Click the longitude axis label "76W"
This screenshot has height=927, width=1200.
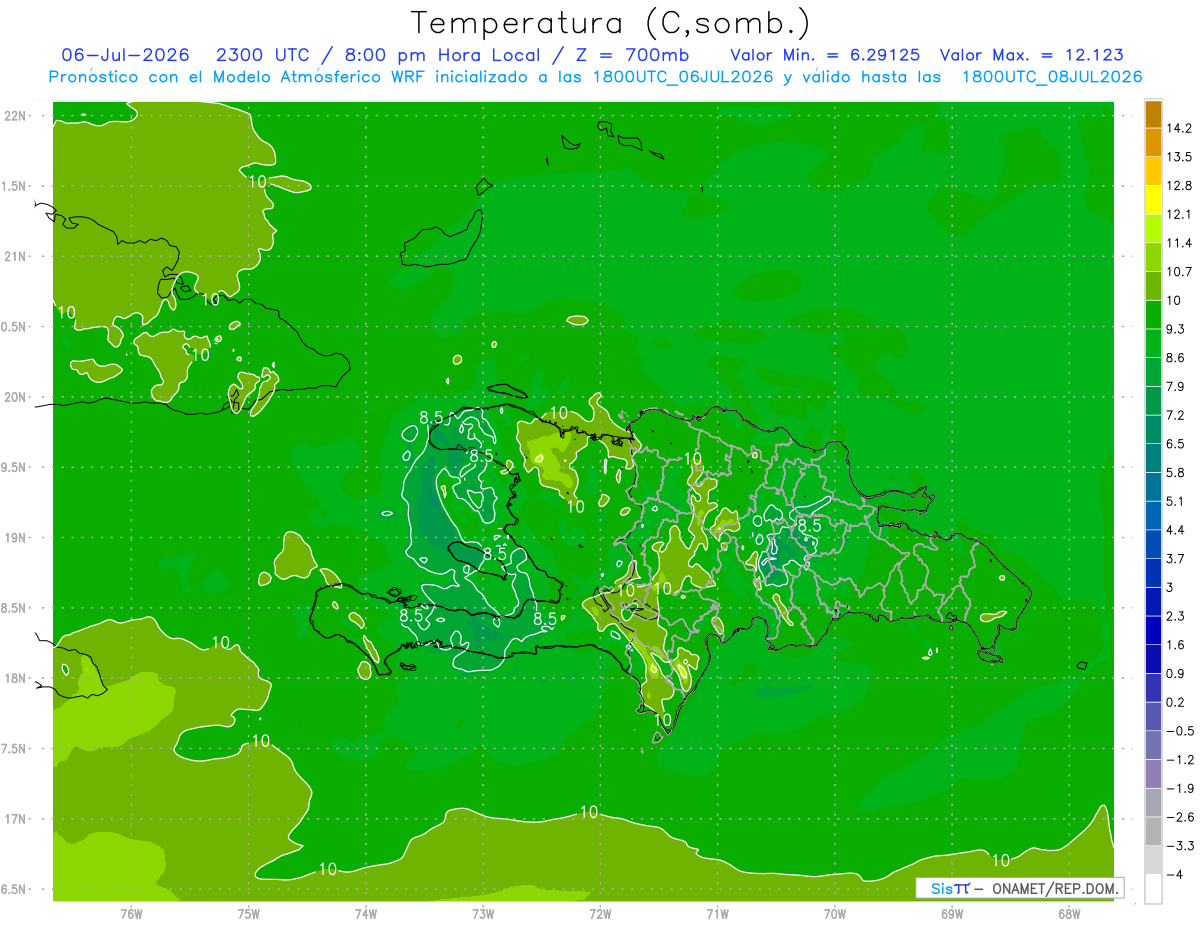pos(132,914)
